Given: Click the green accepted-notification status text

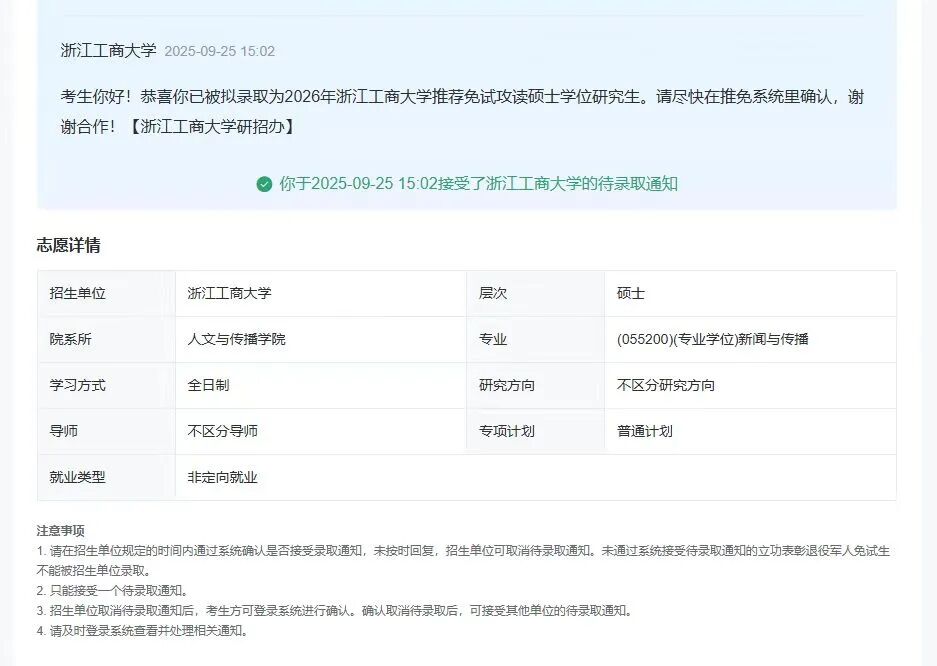Looking at the screenshot, I should 478,184.
